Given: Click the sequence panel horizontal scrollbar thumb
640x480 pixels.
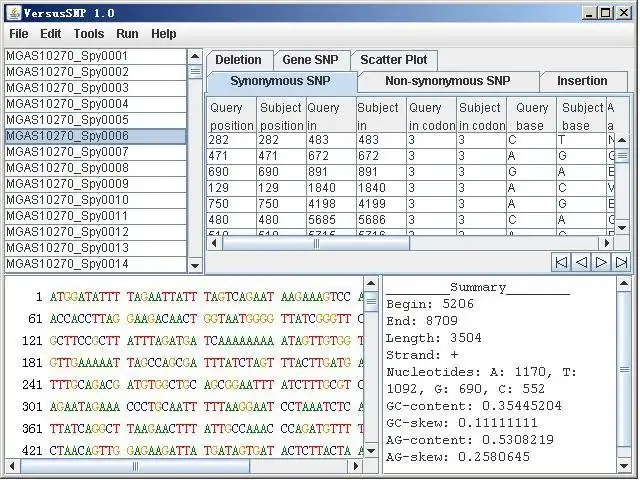Looking at the screenshot, I should coord(135,466).
